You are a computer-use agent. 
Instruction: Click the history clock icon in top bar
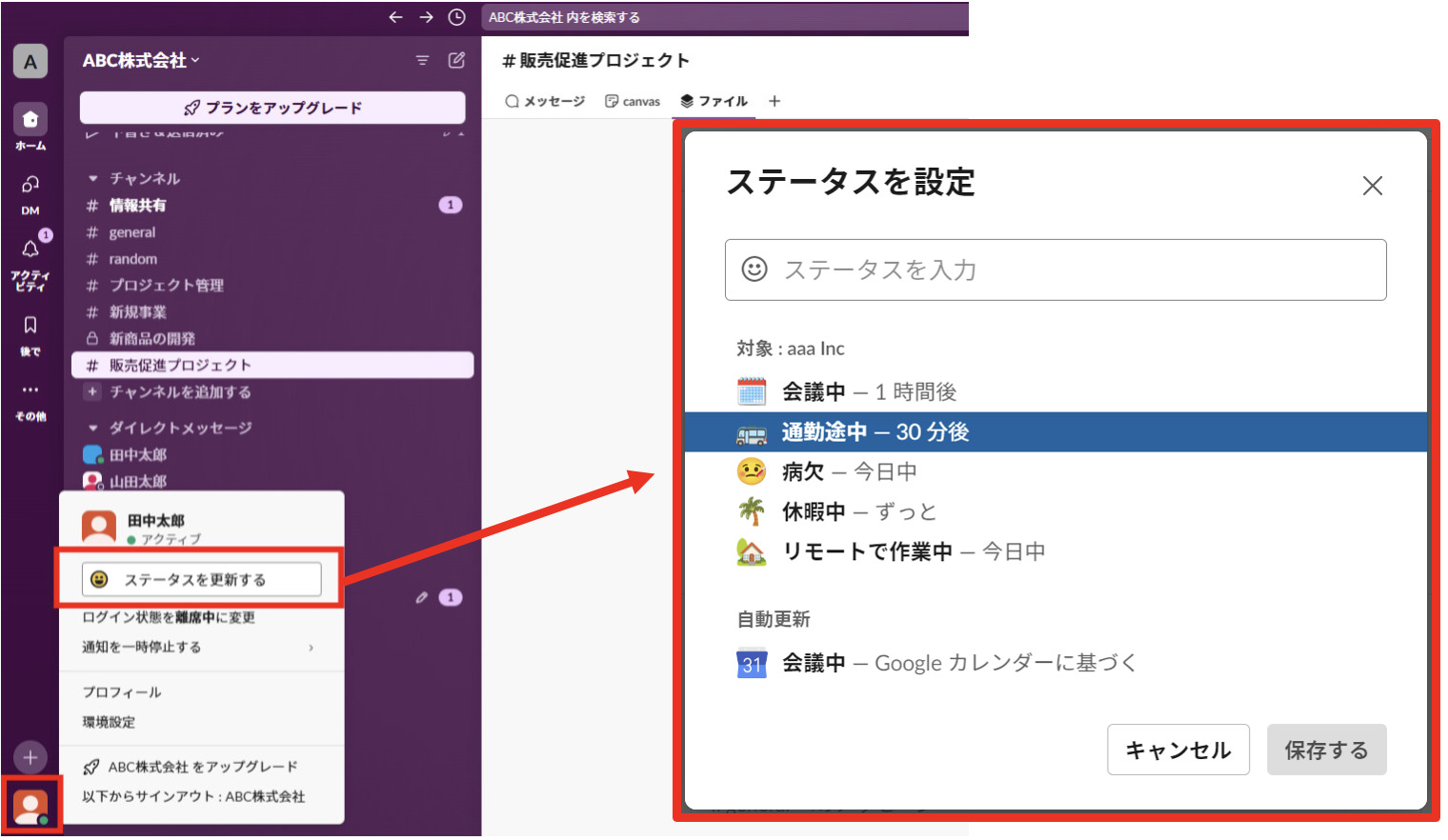pos(455,16)
